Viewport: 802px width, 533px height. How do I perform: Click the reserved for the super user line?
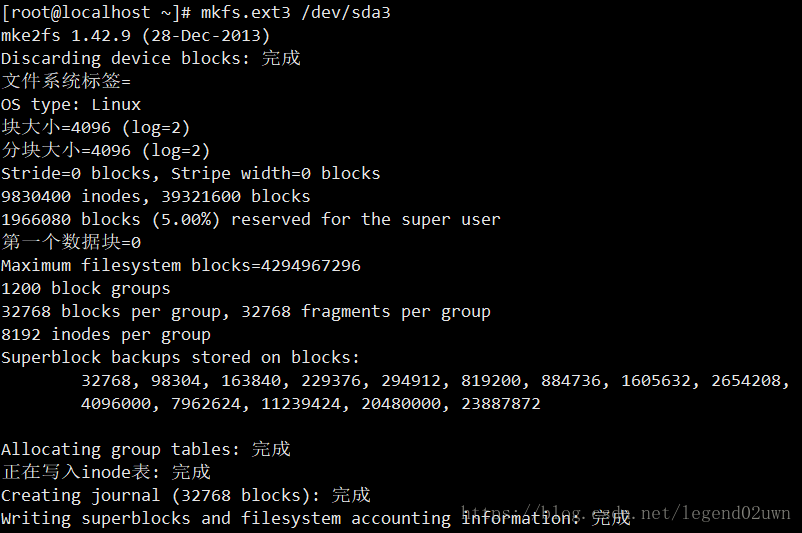click(x=250, y=219)
